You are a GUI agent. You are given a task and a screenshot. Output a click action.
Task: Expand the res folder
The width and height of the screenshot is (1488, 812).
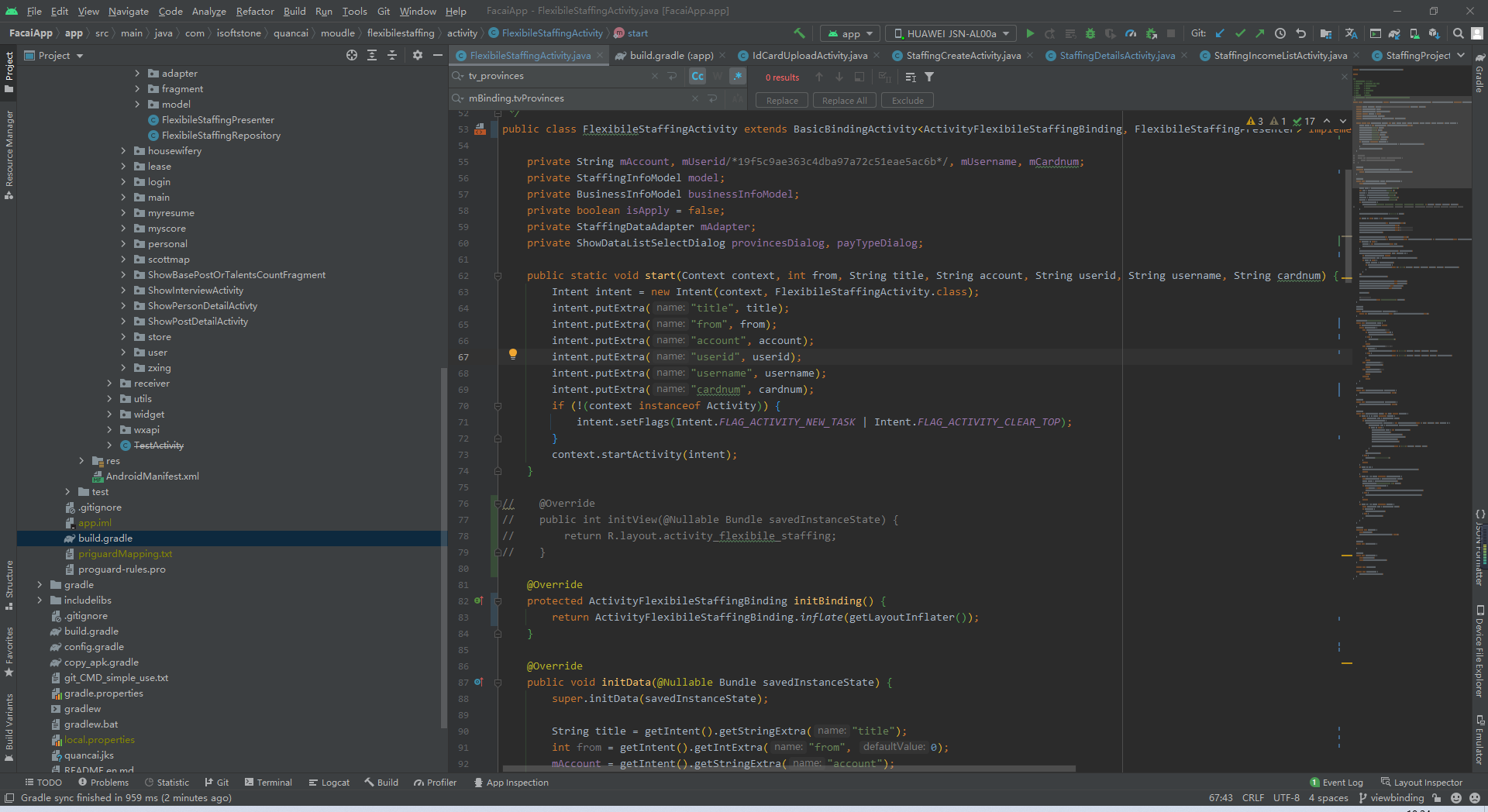81,461
